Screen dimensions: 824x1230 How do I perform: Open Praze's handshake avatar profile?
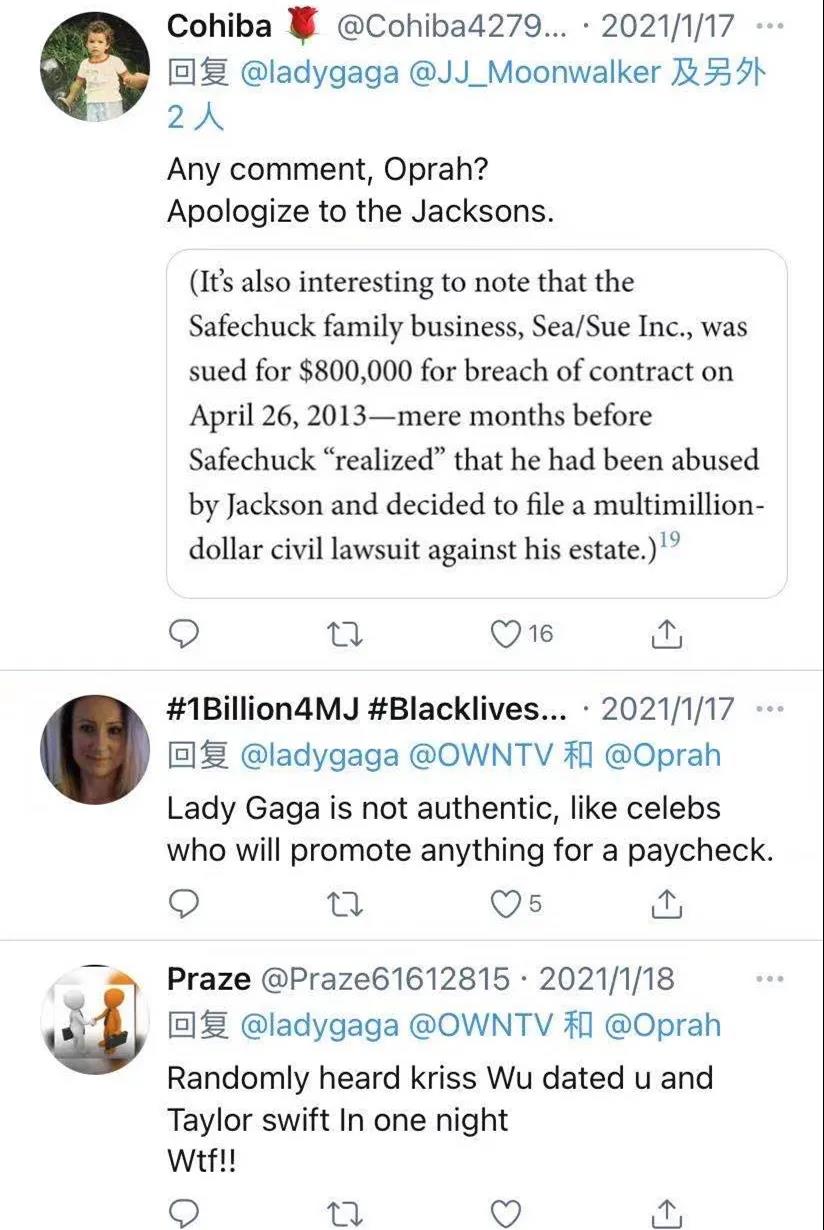pyautogui.click(x=95, y=1019)
